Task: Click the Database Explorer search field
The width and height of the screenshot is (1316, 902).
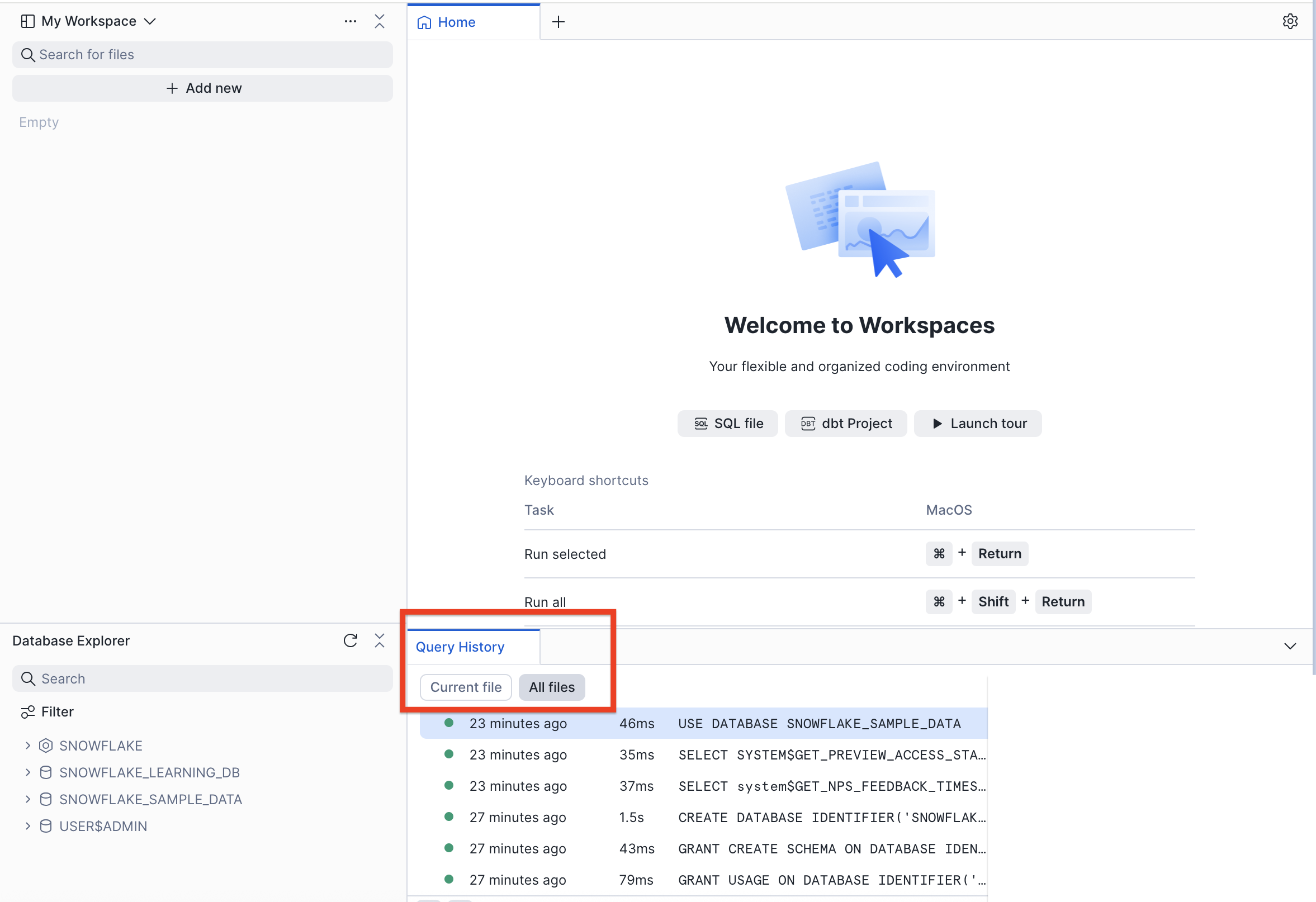Action: click(202, 678)
